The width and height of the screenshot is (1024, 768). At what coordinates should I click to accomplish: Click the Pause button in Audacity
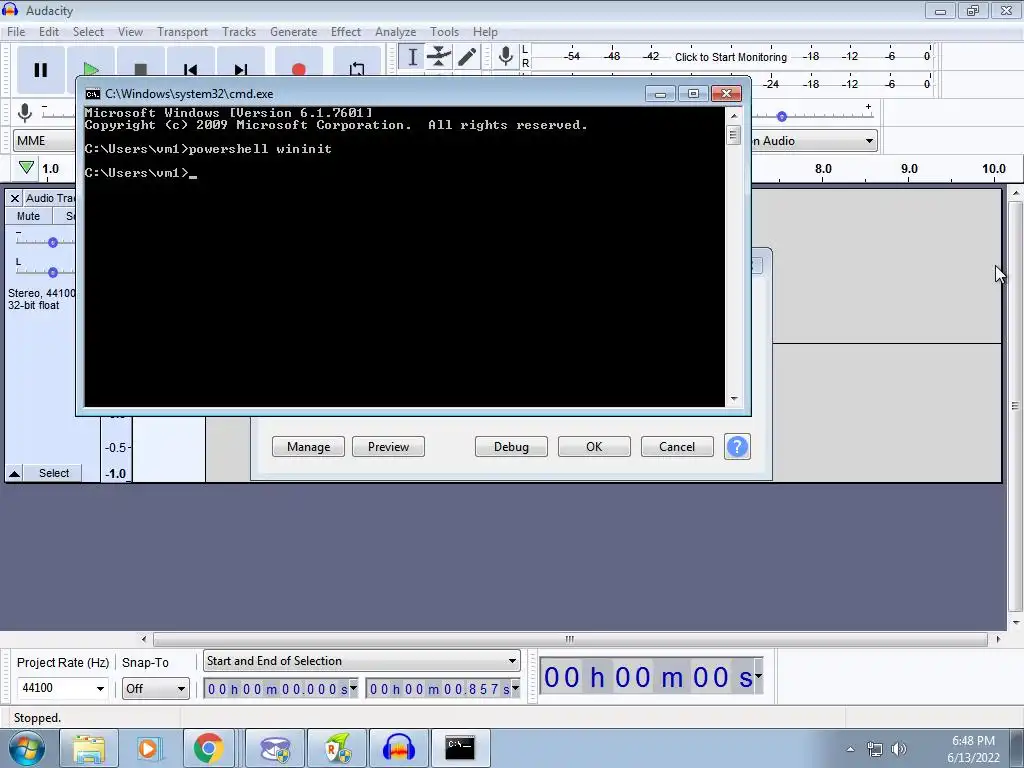pyautogui.click(x=40, y=70)
